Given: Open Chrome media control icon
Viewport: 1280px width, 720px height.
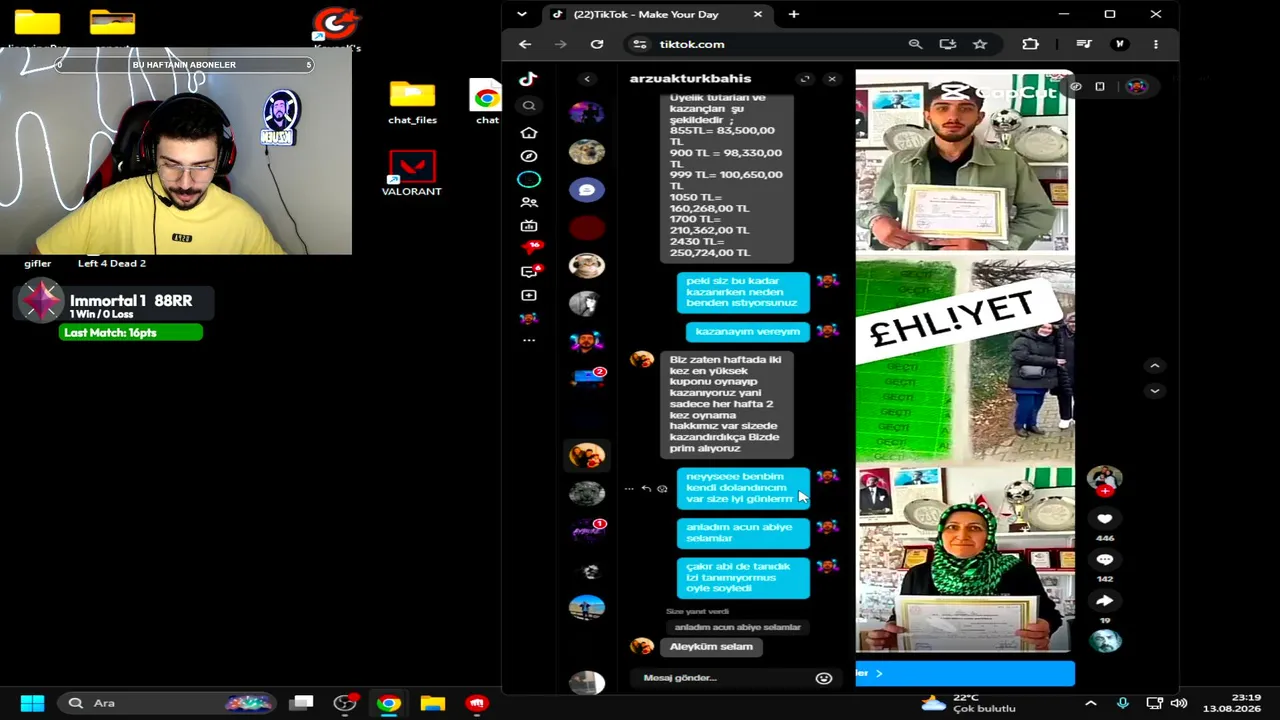Looking at the screenshot, I should pos(1084,44).
